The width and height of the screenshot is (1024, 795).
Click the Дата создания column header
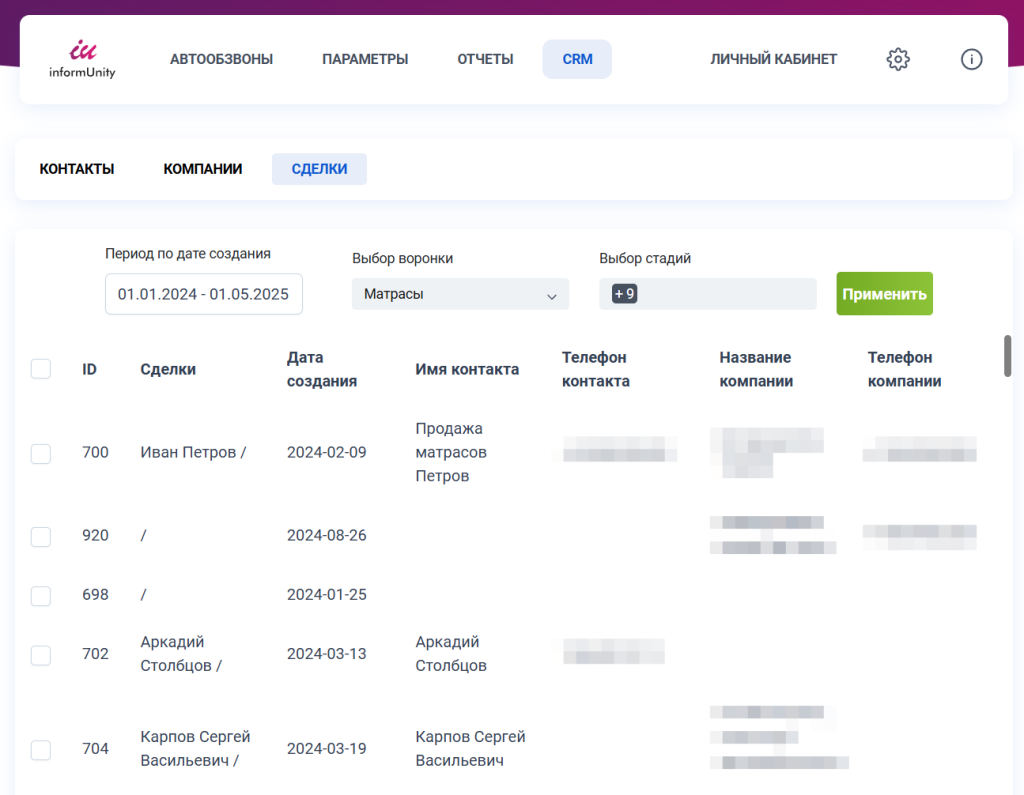pyautogui.click(x=321, y=369)
